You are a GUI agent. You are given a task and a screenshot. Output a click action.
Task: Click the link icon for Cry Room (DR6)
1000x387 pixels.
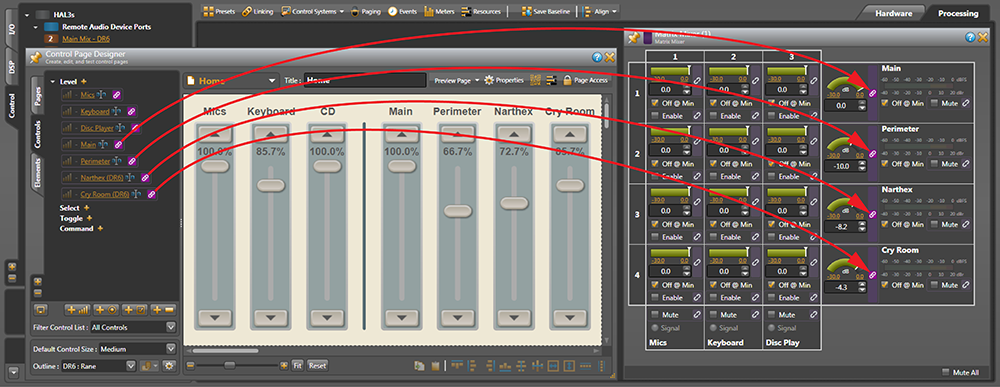(x=151, y=194)
